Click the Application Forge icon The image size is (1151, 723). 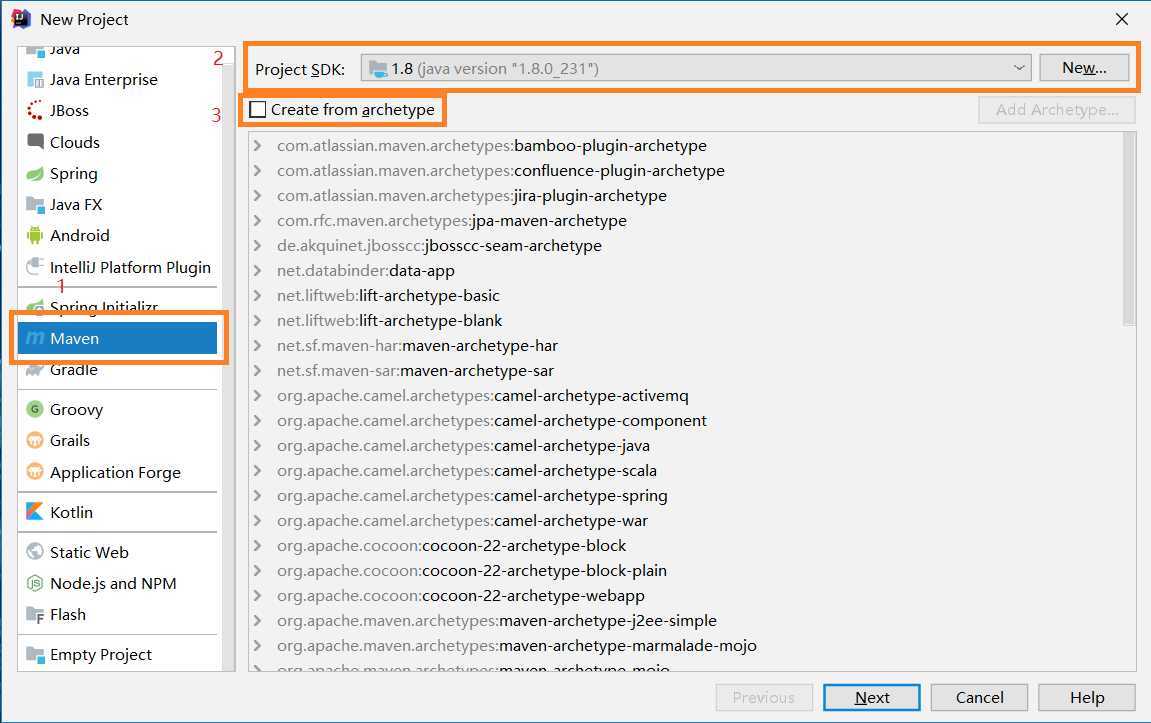coord(35,472)
